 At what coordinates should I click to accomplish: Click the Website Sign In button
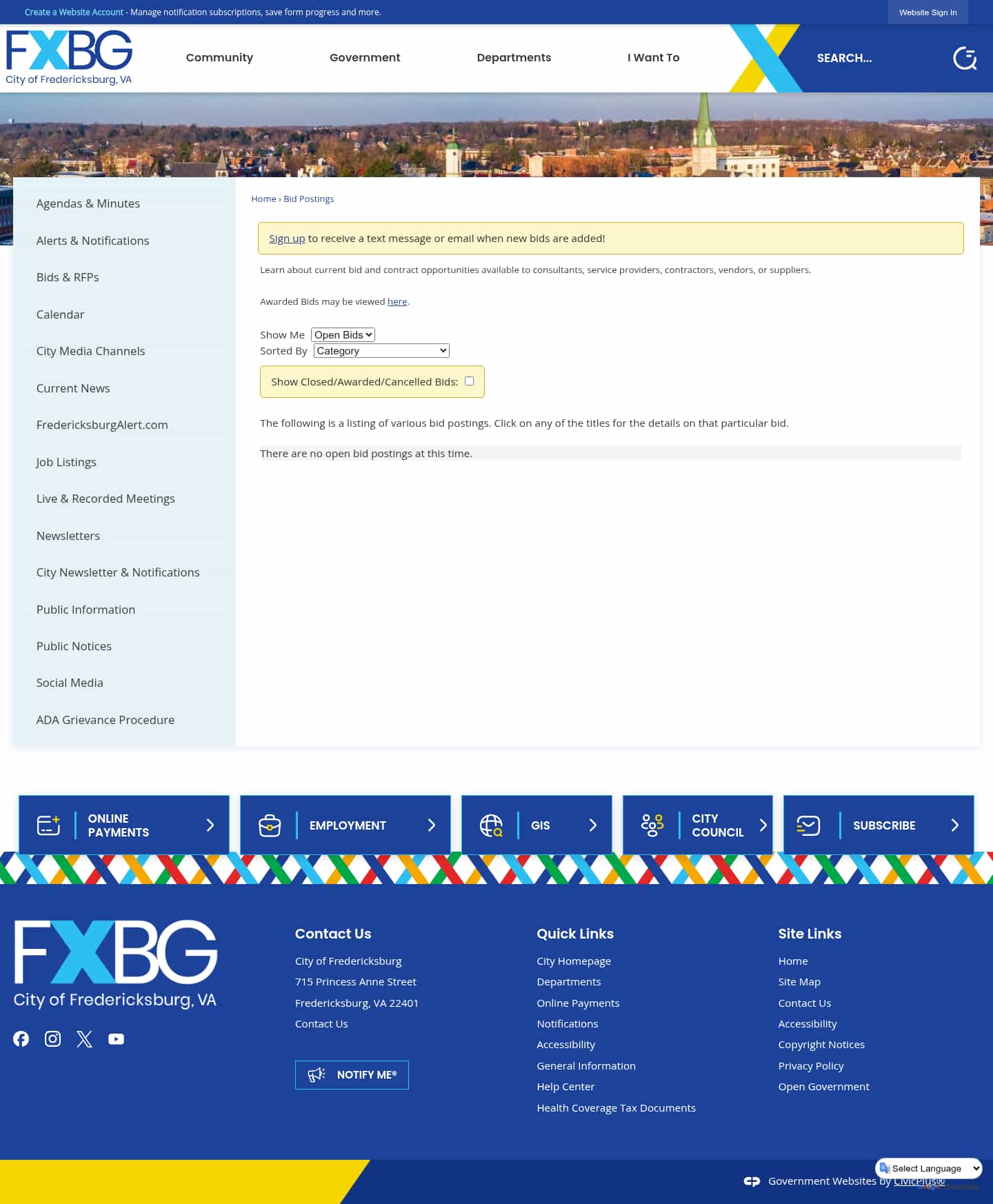(928, 12)
